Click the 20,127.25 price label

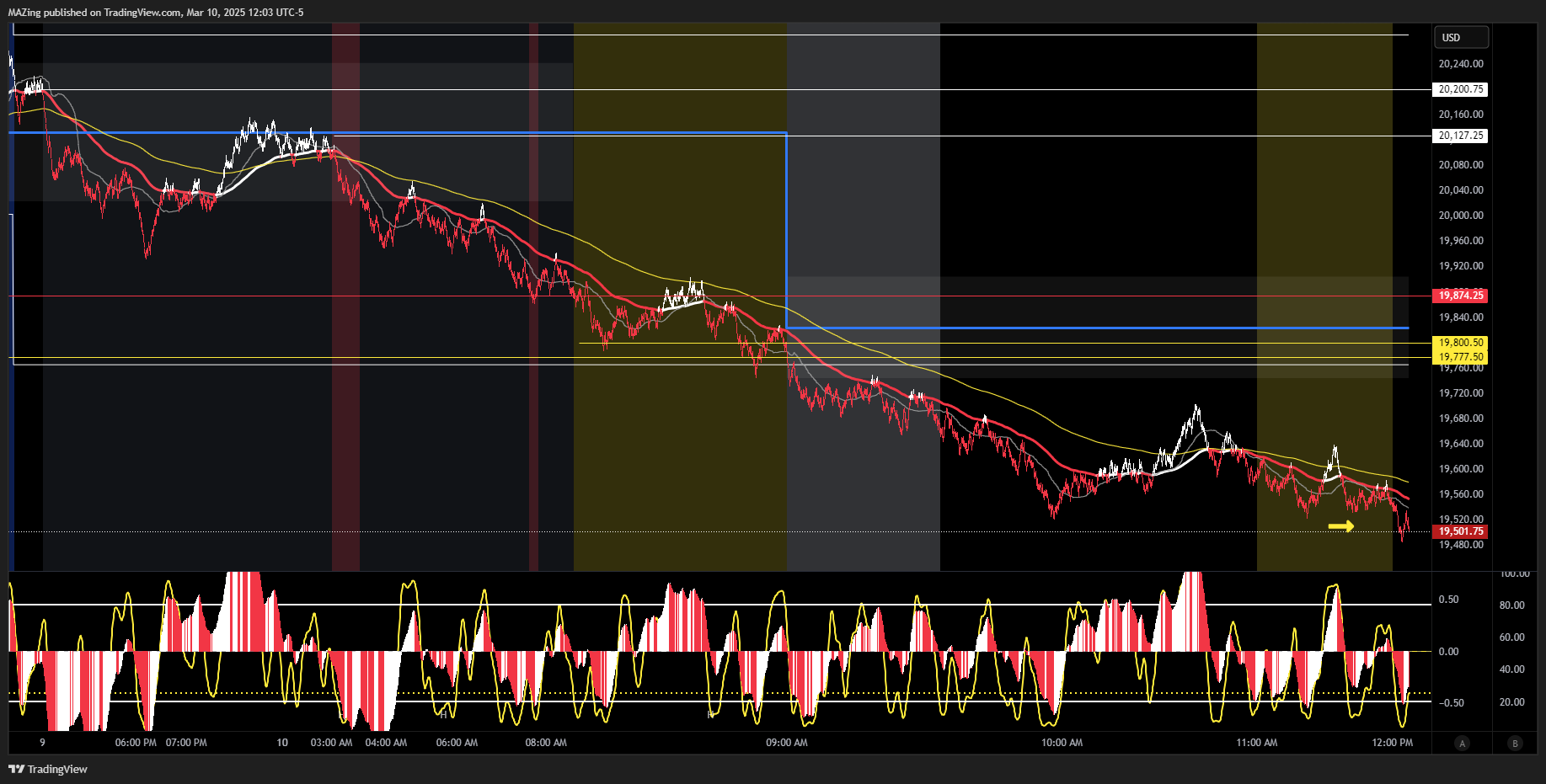pos(1460,136)
